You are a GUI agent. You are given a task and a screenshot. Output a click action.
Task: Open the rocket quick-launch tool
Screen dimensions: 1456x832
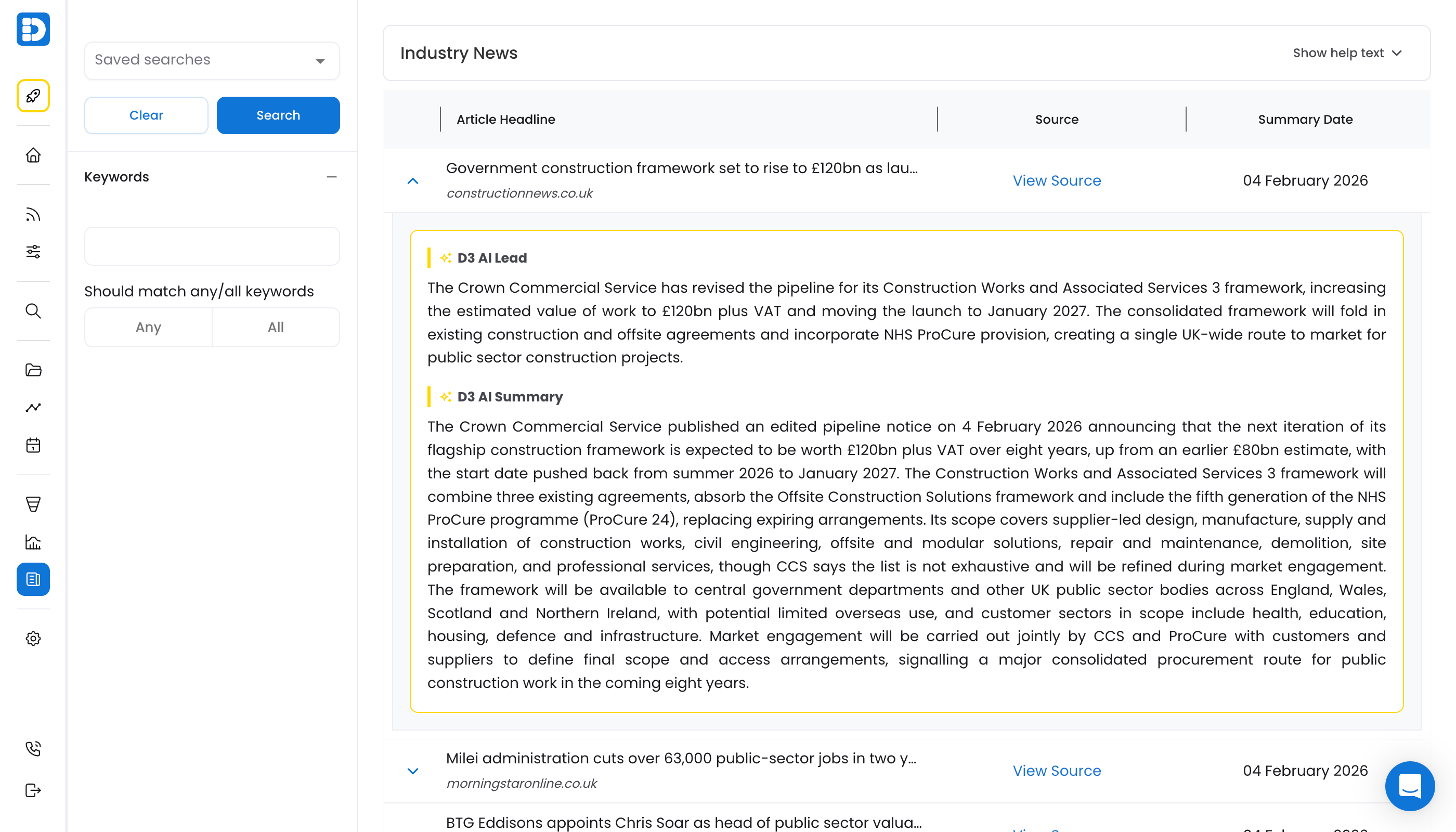click(33, 96)
